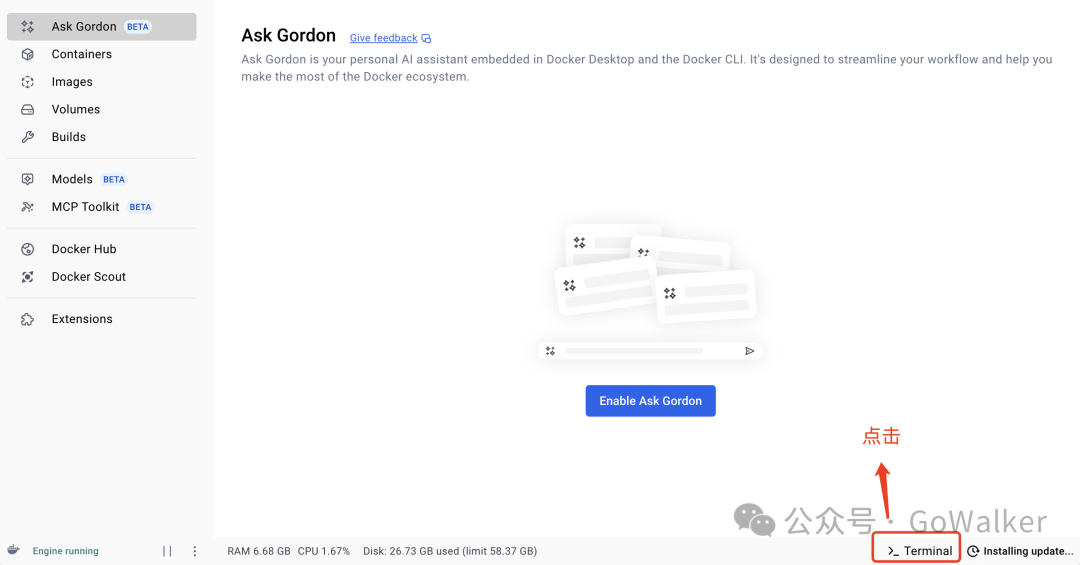The width and height of the screenshot is (1080, 565).
Task: Click the Images icon in sidebar
Action: [x=28, y=81]
